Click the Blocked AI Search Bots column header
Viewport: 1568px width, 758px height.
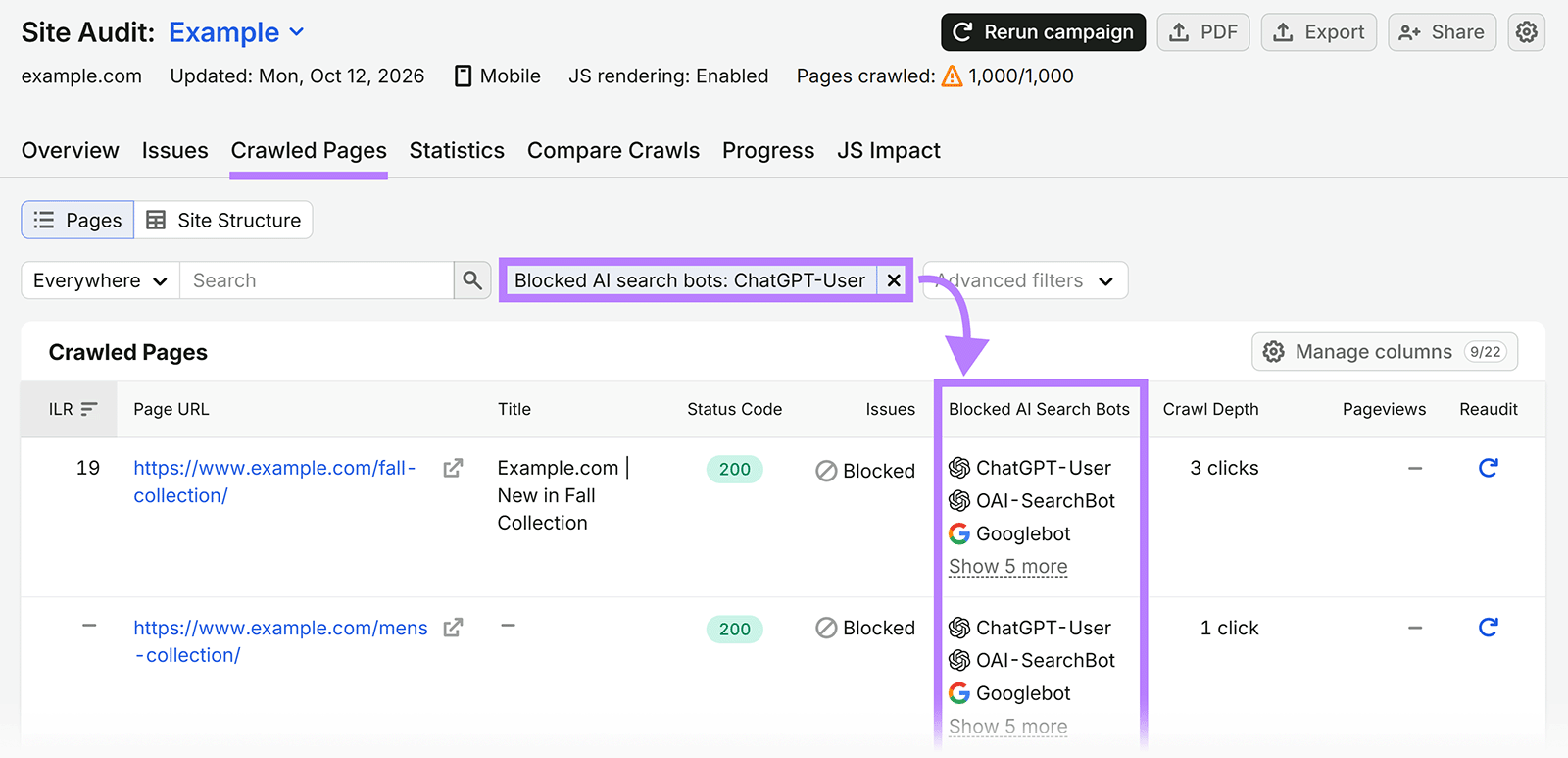1039,409
